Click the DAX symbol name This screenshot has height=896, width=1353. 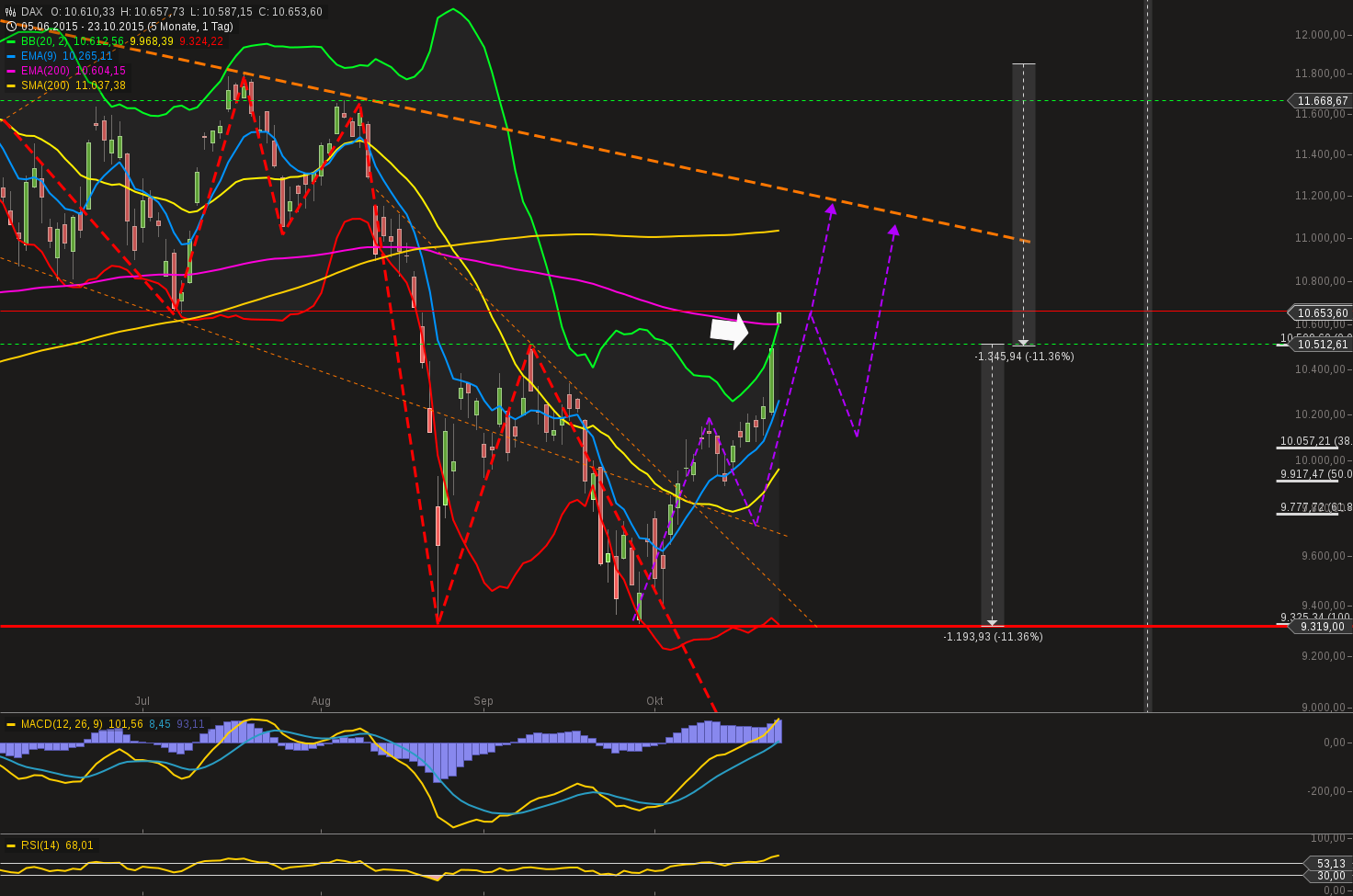pos(32,12)
